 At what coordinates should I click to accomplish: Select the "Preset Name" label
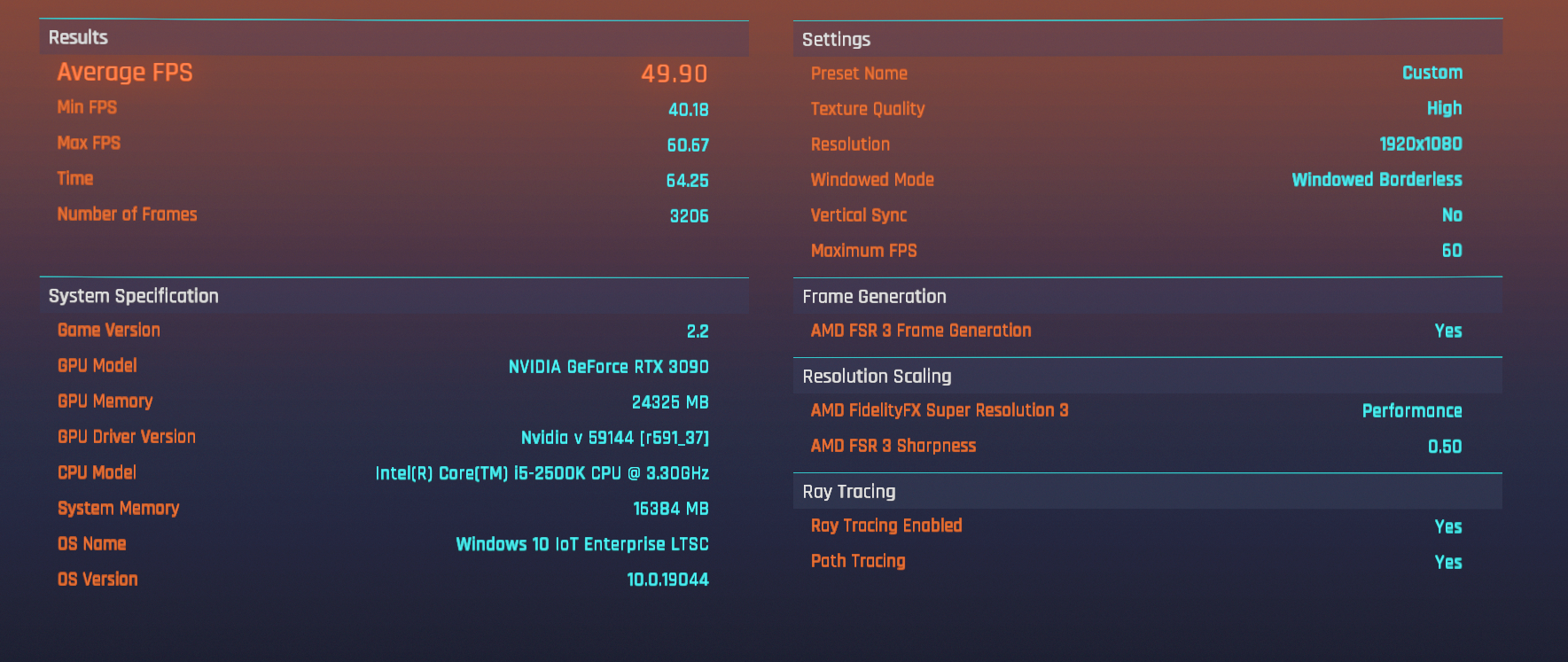859,74
